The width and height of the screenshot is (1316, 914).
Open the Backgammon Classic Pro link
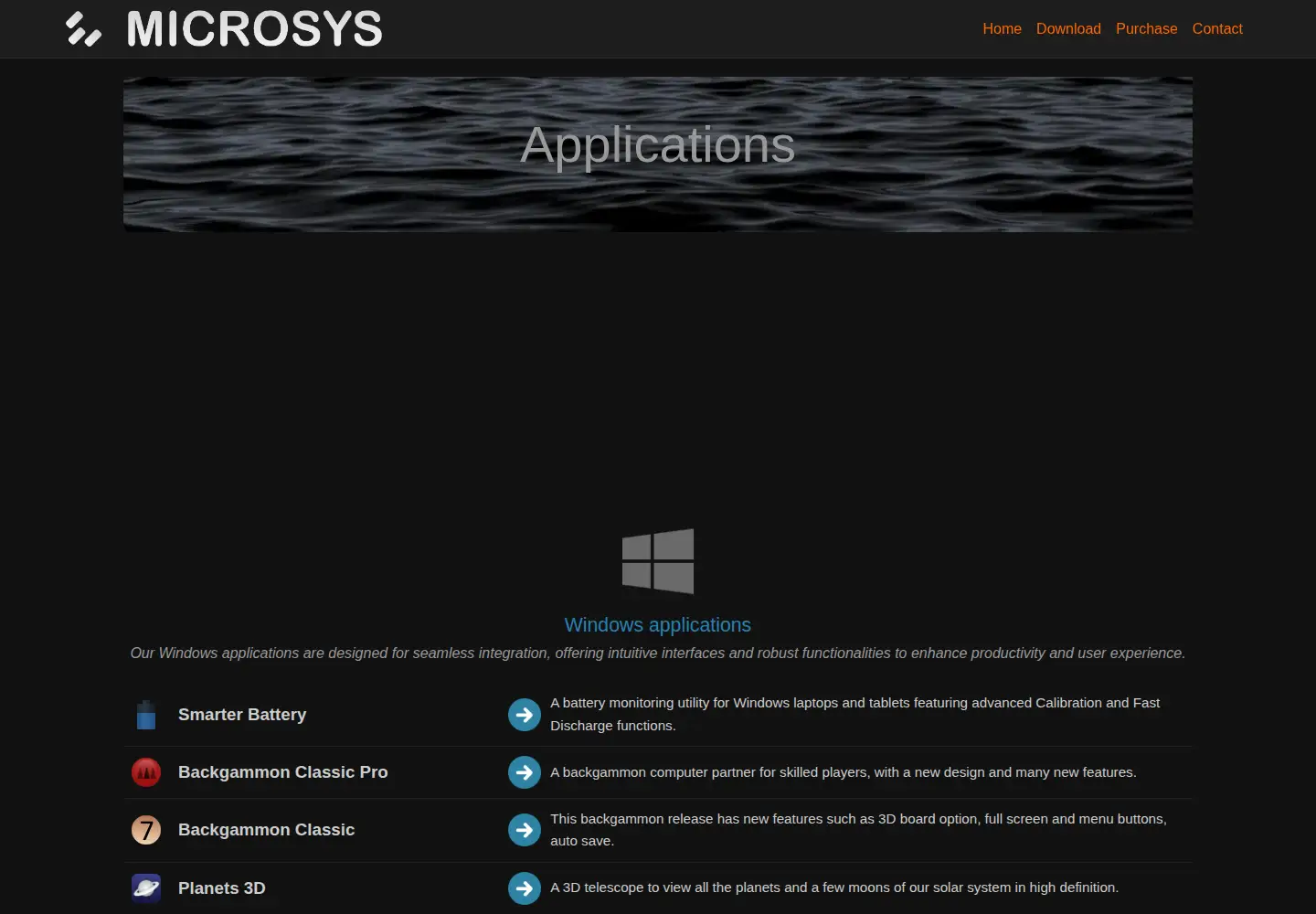click(x=283, y=772)
